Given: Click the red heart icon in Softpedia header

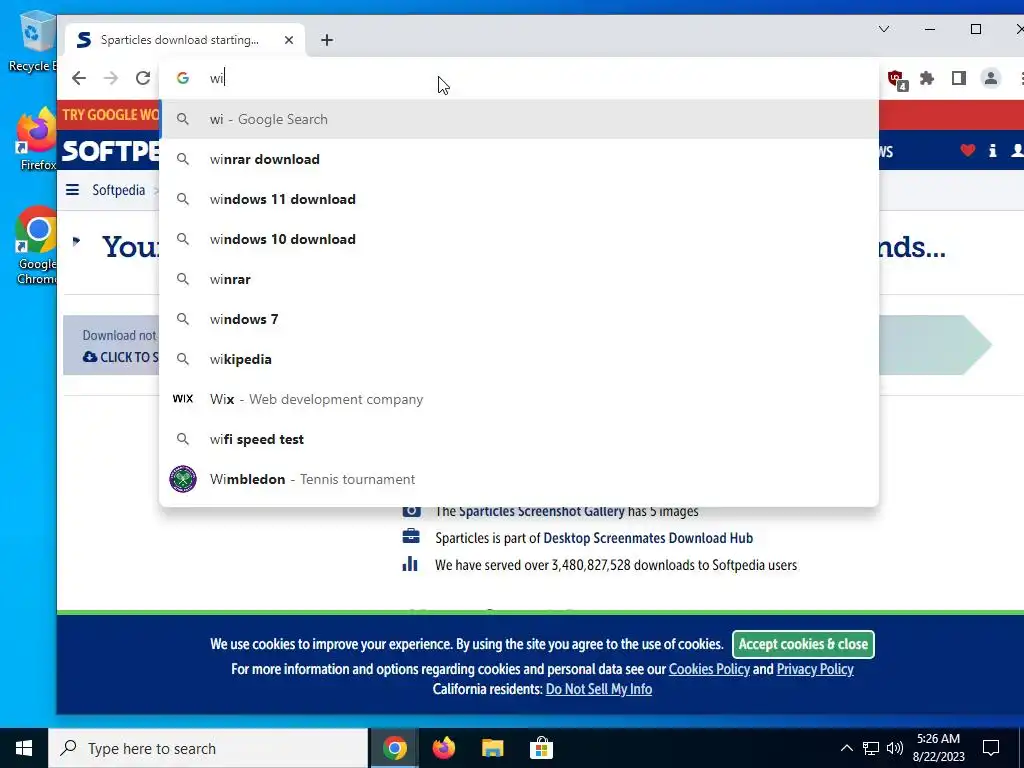Looking at the screenshot, I should tap(967, 151).
